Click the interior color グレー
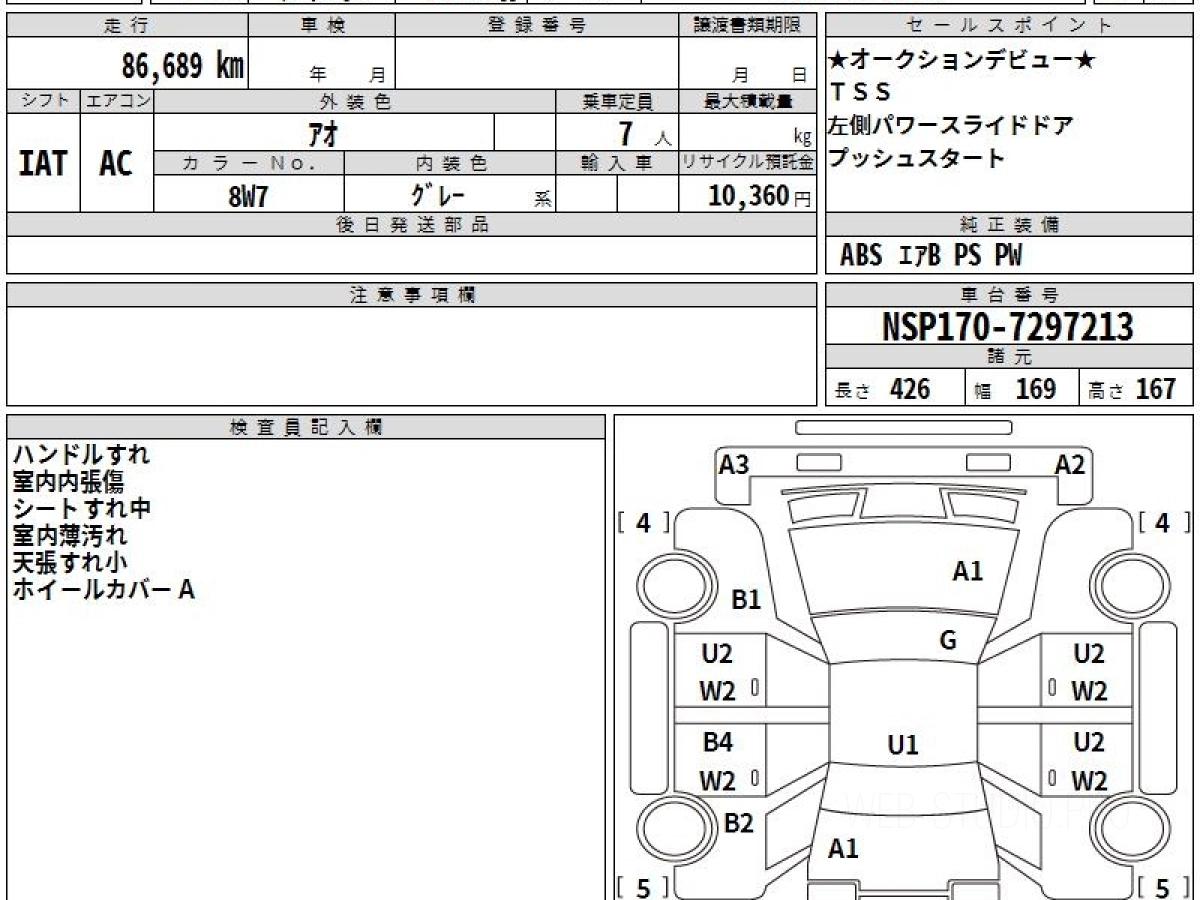The image size is (1200, 900). (x=440, y=195)
